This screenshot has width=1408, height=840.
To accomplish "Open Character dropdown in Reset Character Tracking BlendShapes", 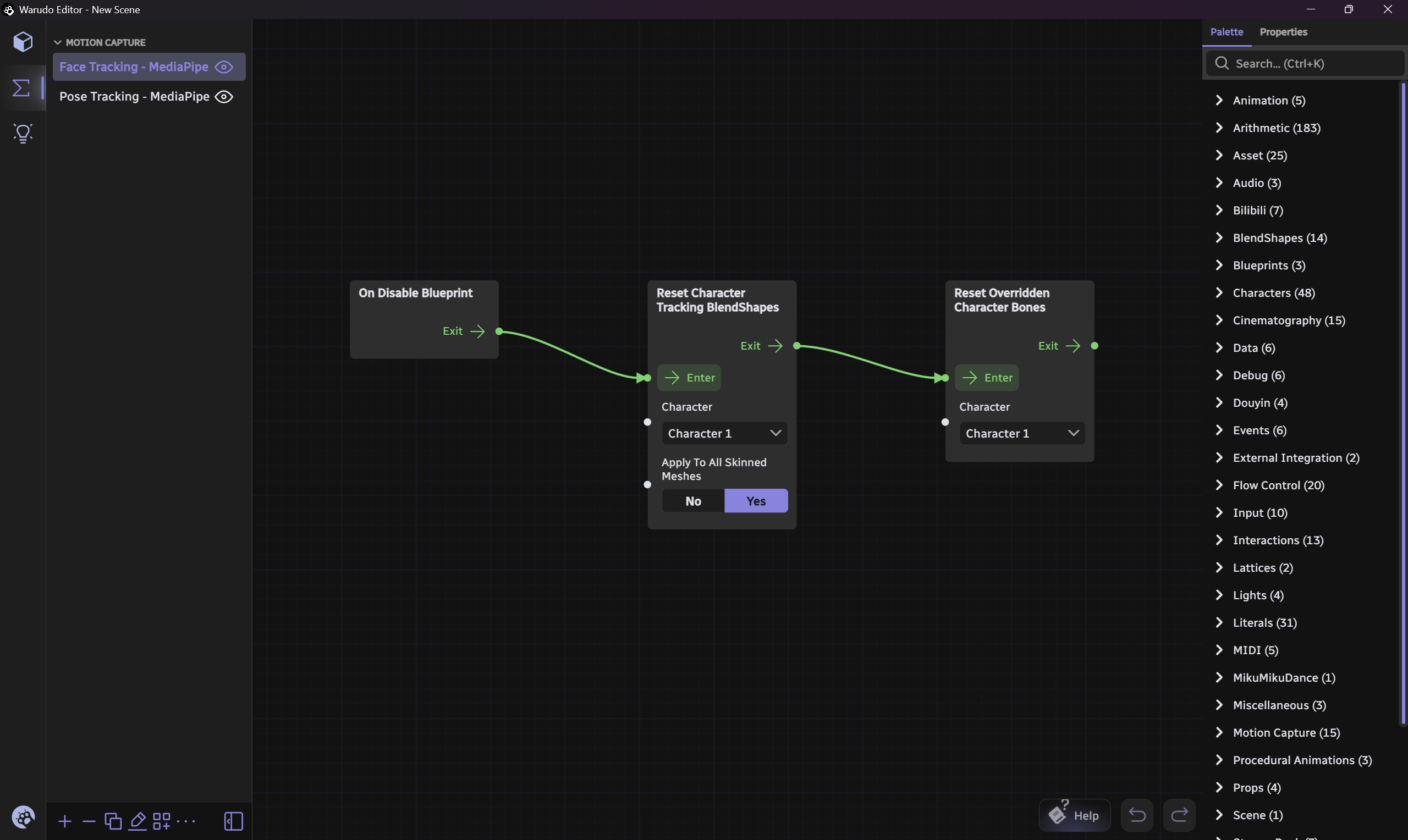I will (724, 433).
